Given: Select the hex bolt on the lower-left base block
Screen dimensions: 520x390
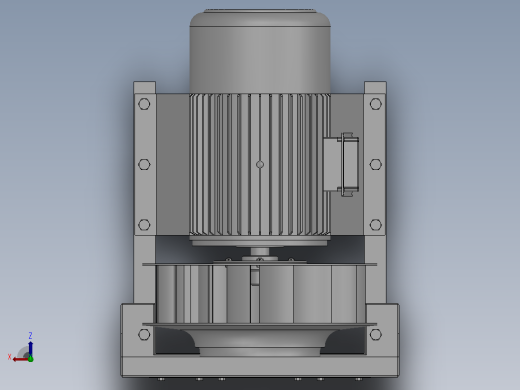Looking at the screenshot, I should tap(144, 334).
